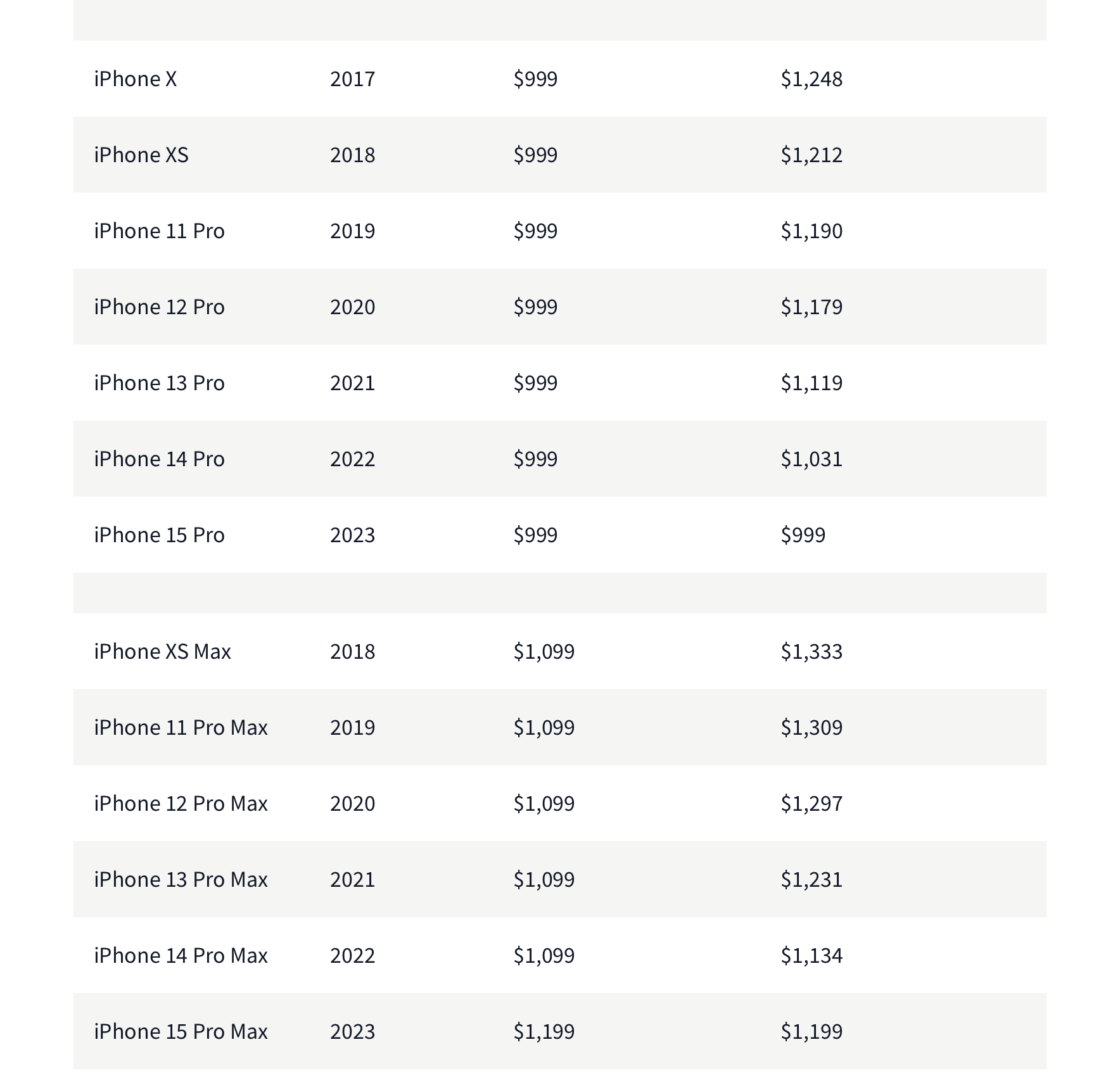Click the $1,119 adjusted price
1120x1092 pixels.
[x=811, y=383]
